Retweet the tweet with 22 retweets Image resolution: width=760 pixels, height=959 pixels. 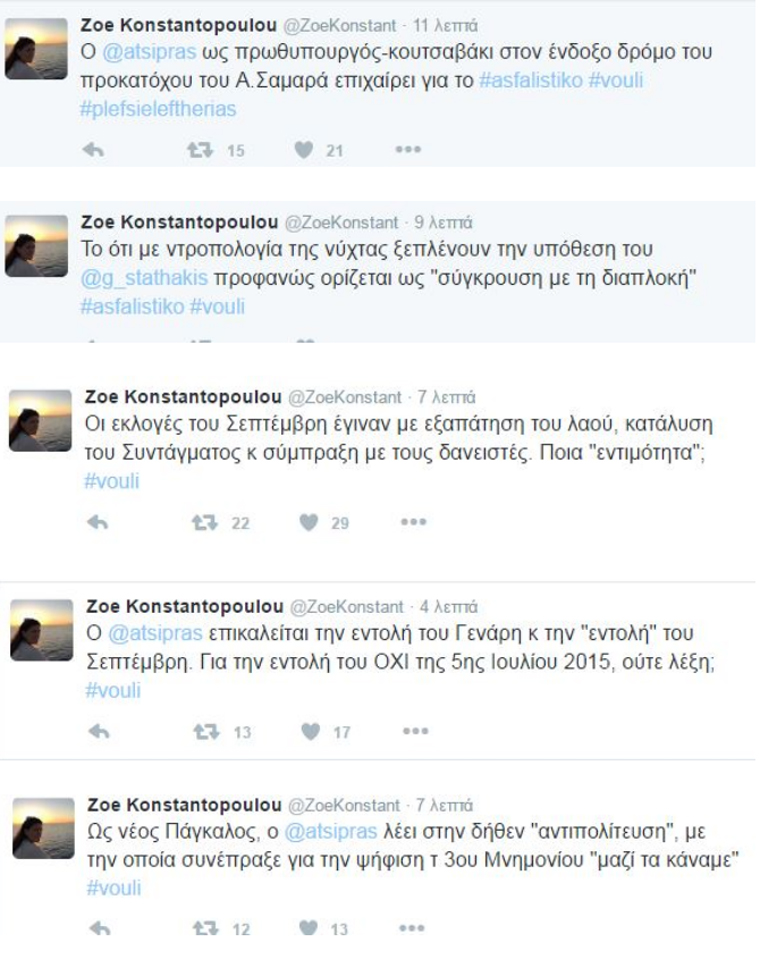tap(204, 522)
